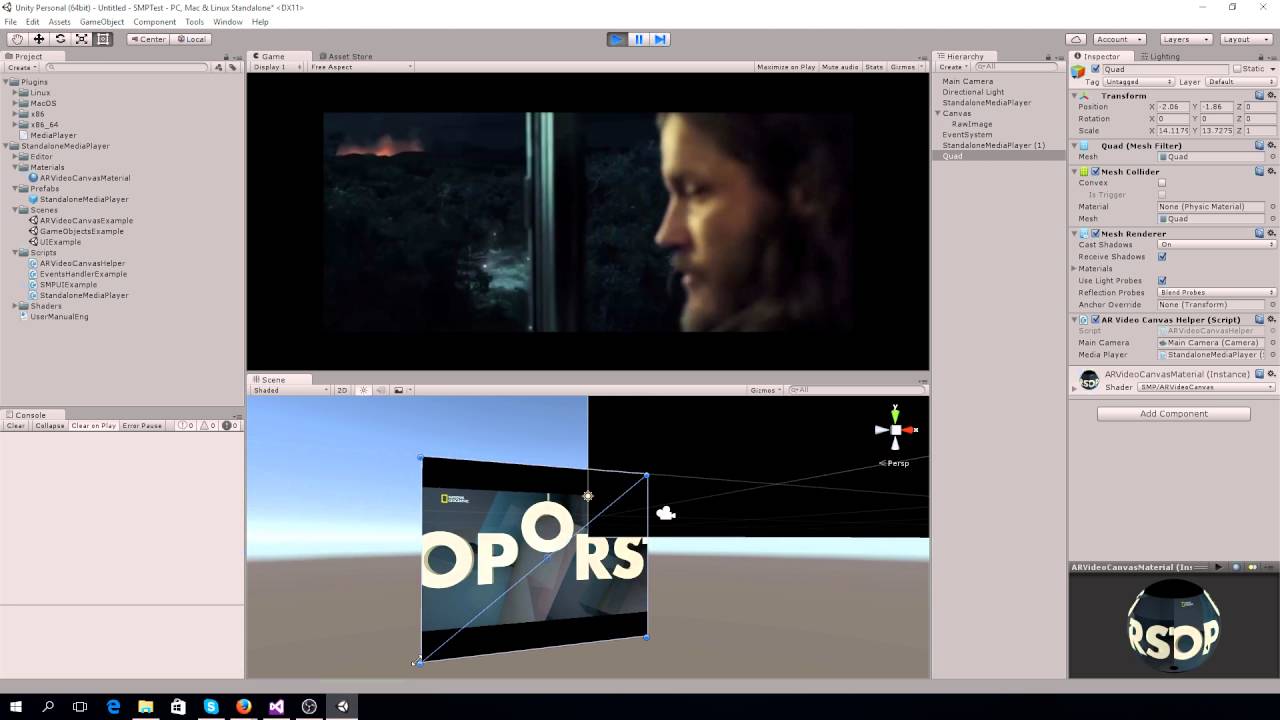The image size is (1280, 720).
Task: Open search by label filter in Project
Action: point(232,67)
